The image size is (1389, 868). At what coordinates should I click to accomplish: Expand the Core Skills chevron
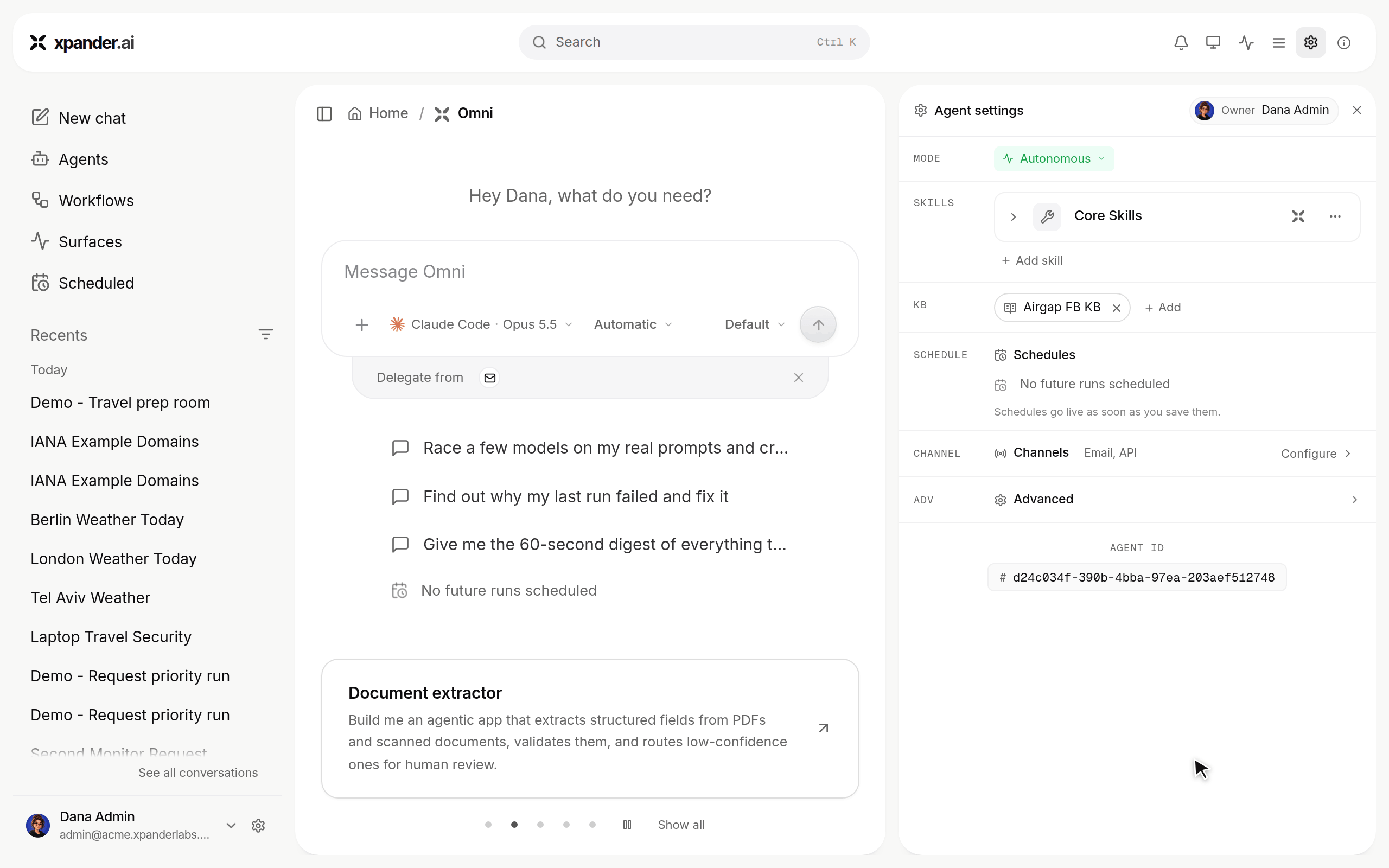pos(1013,217)
